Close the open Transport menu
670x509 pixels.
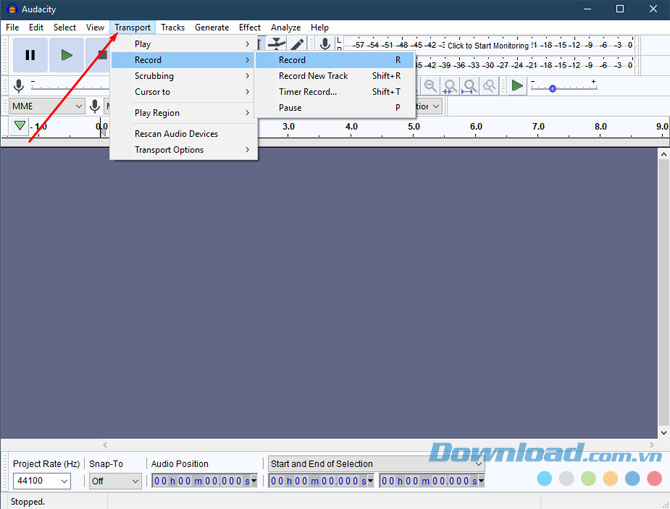tap(132, 27)
